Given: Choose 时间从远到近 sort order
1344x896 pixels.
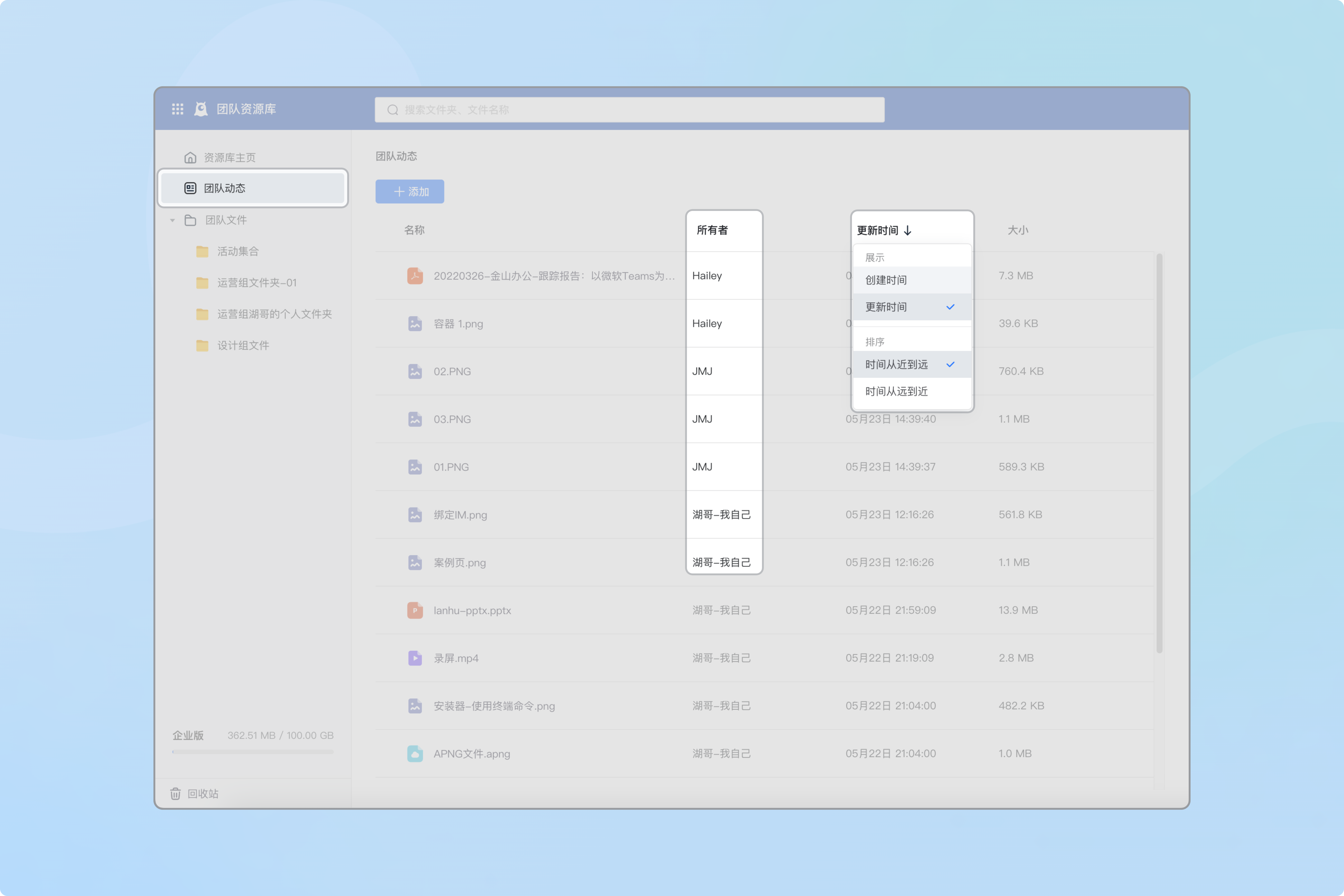Looking at the screenshot, I should pyautogui.click(x=912, y=391).
